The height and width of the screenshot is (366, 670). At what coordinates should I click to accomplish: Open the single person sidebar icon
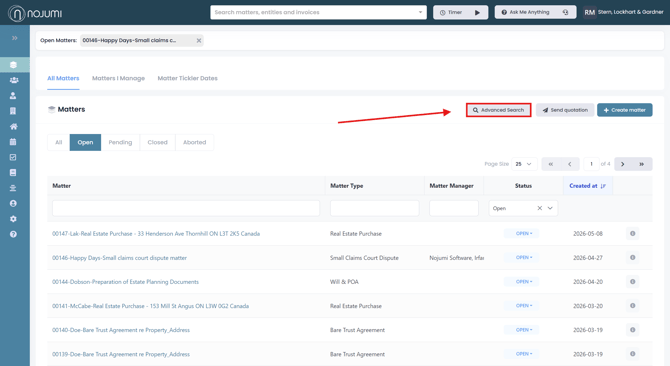(x=13, y=96)
